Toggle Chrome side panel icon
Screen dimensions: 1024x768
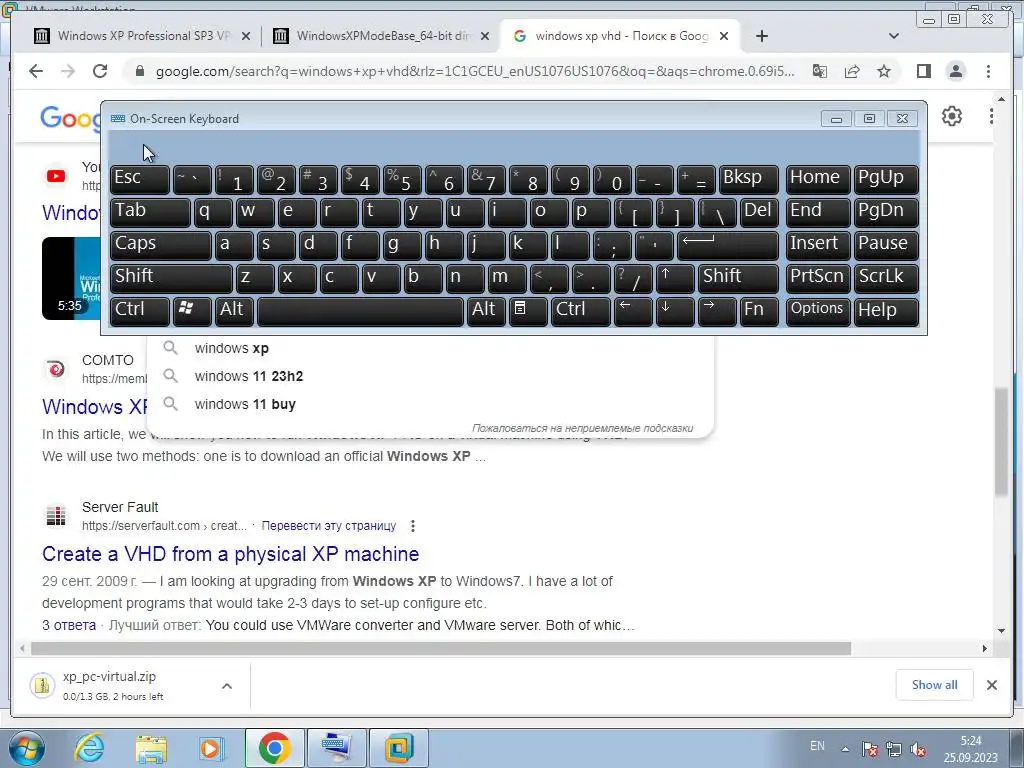tap(923, 71)
